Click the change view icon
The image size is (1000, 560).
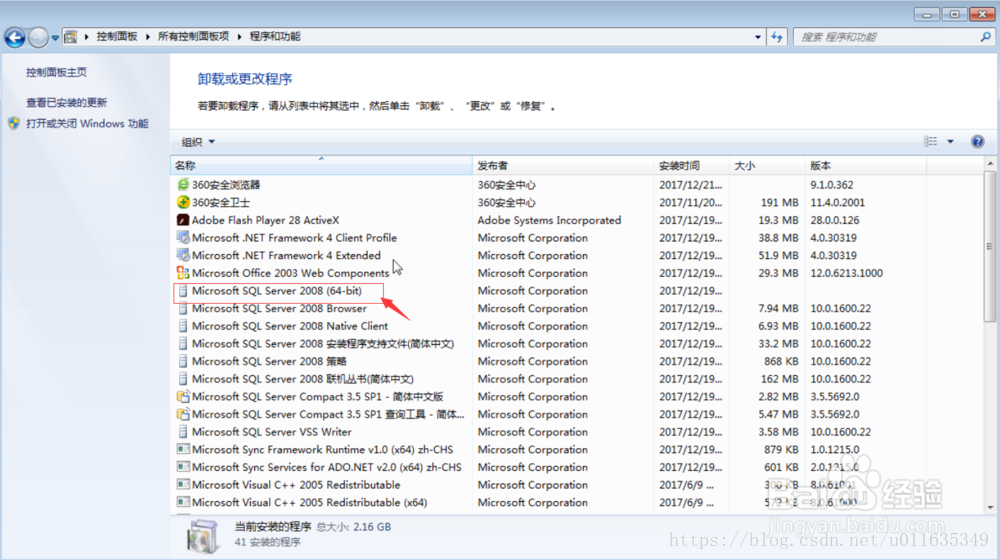tap(930, 142)
